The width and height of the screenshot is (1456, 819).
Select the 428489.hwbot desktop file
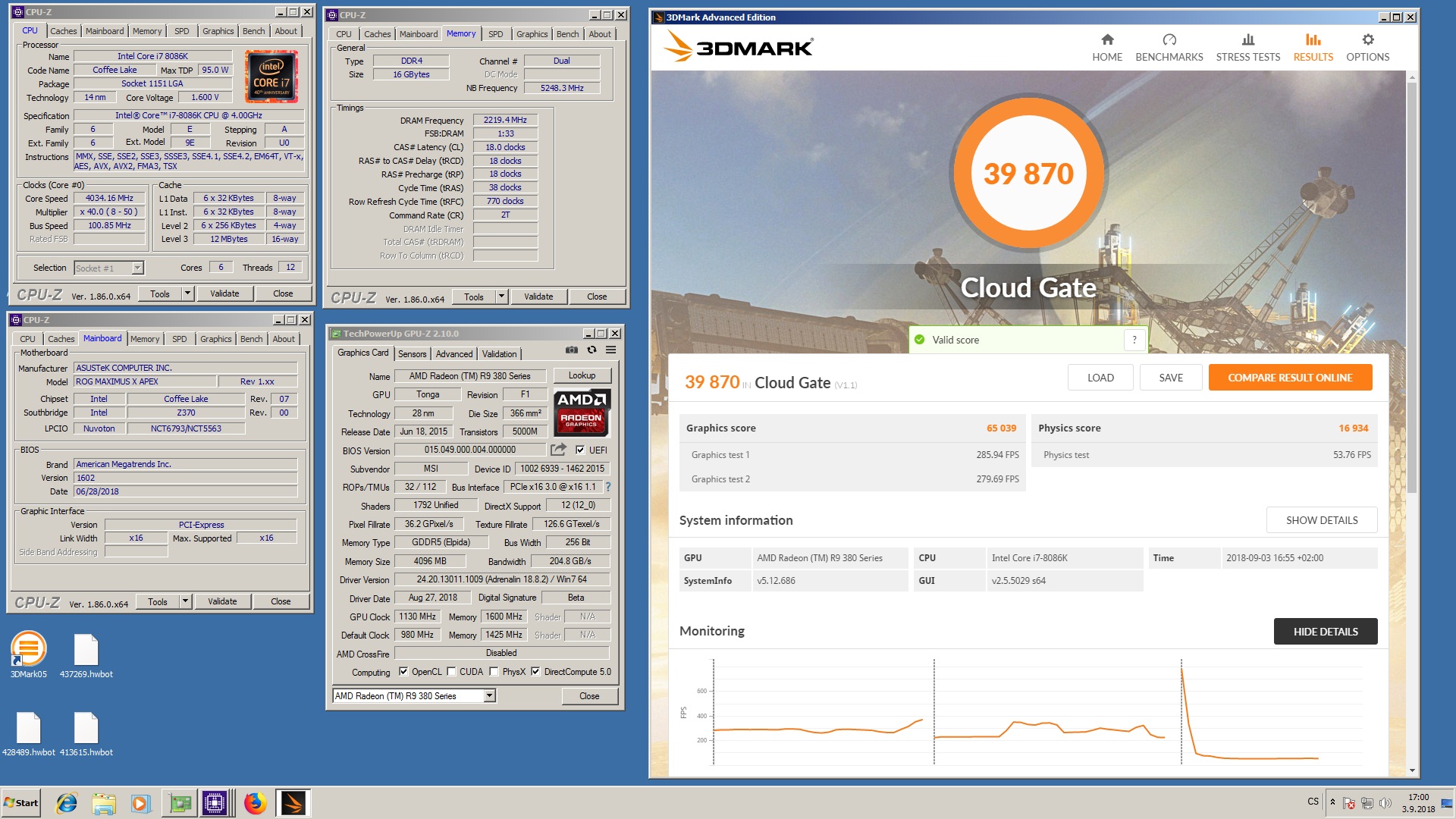pos(29,734)
